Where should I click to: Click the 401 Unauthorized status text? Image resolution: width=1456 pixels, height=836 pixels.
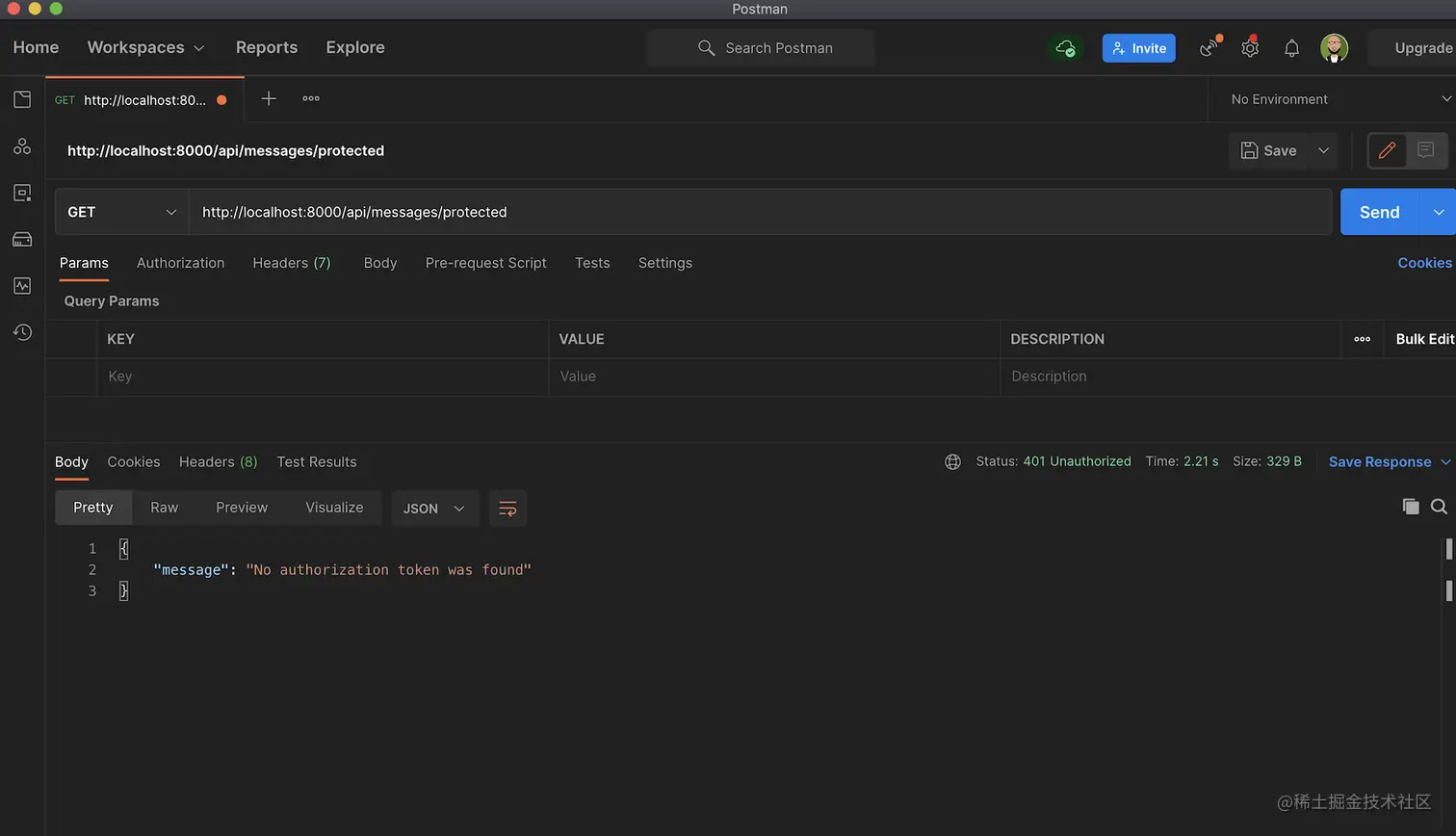click(1077, 461)
